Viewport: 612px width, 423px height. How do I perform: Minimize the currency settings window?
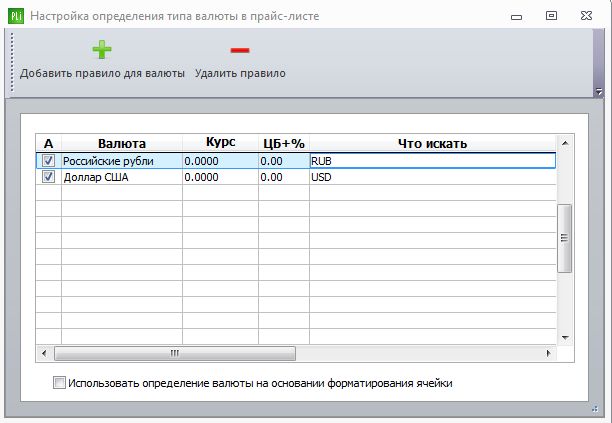click(516, 16)
